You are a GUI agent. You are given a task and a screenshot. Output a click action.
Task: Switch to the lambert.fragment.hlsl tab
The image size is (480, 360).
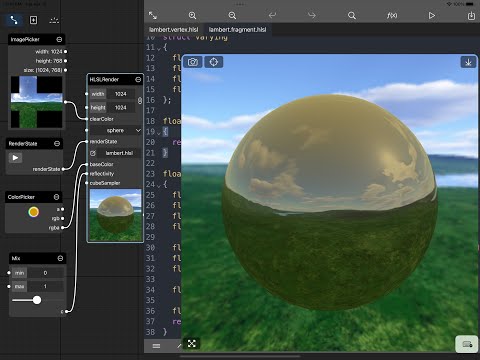pyautogui.click(x=237, y=30)
